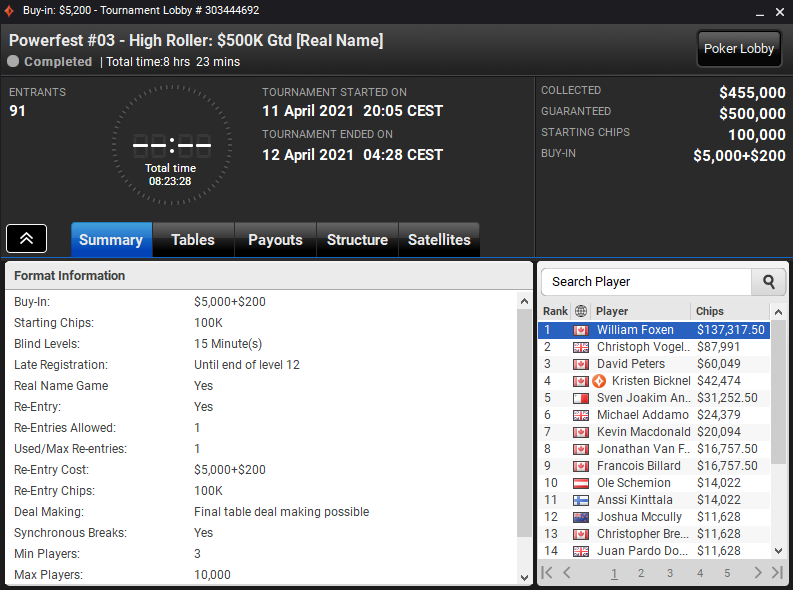Open page 3 of player rankings

coord(670,573)
